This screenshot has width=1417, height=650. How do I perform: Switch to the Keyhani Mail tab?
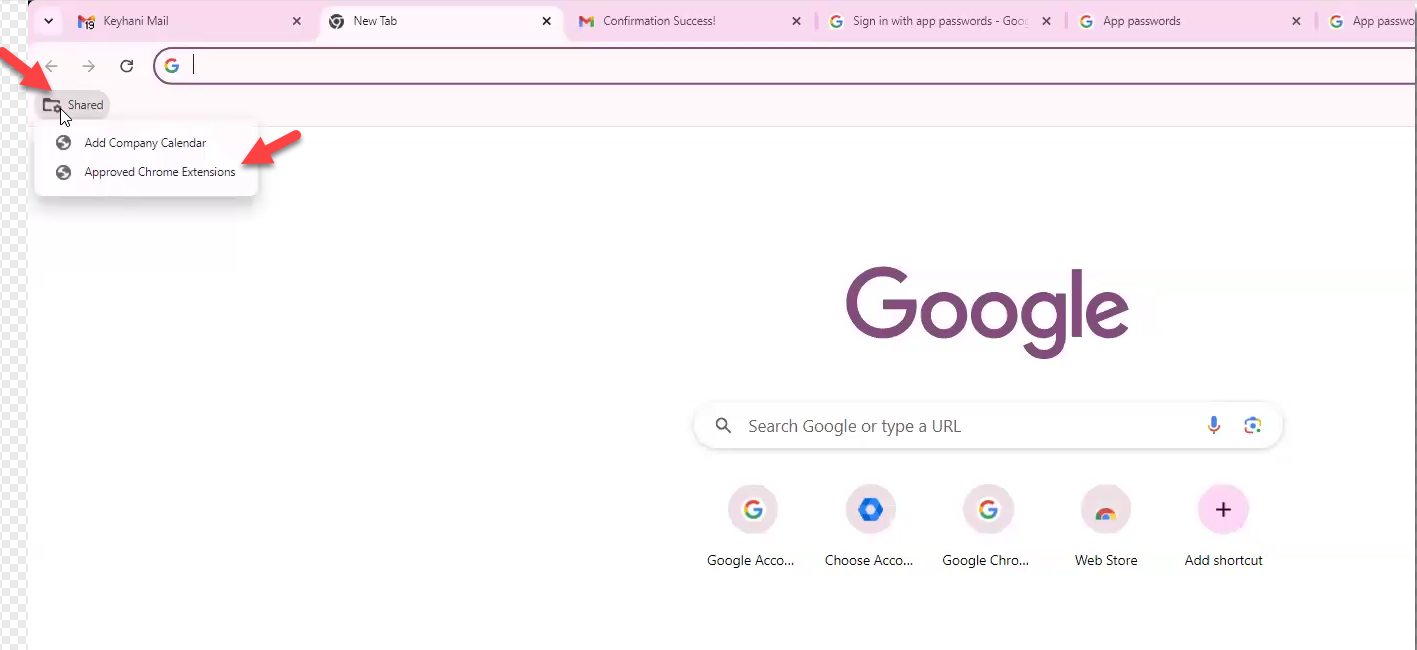pyautogui.click(x=190, y=21)
